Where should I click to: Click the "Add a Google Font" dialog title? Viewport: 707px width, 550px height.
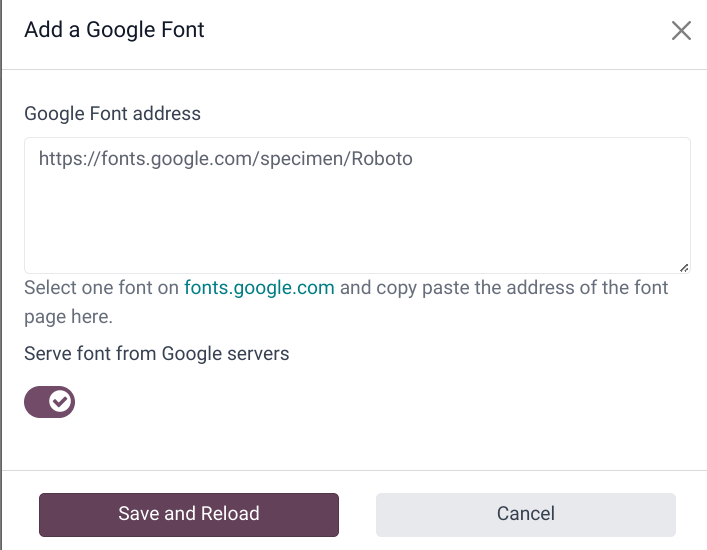114,30
